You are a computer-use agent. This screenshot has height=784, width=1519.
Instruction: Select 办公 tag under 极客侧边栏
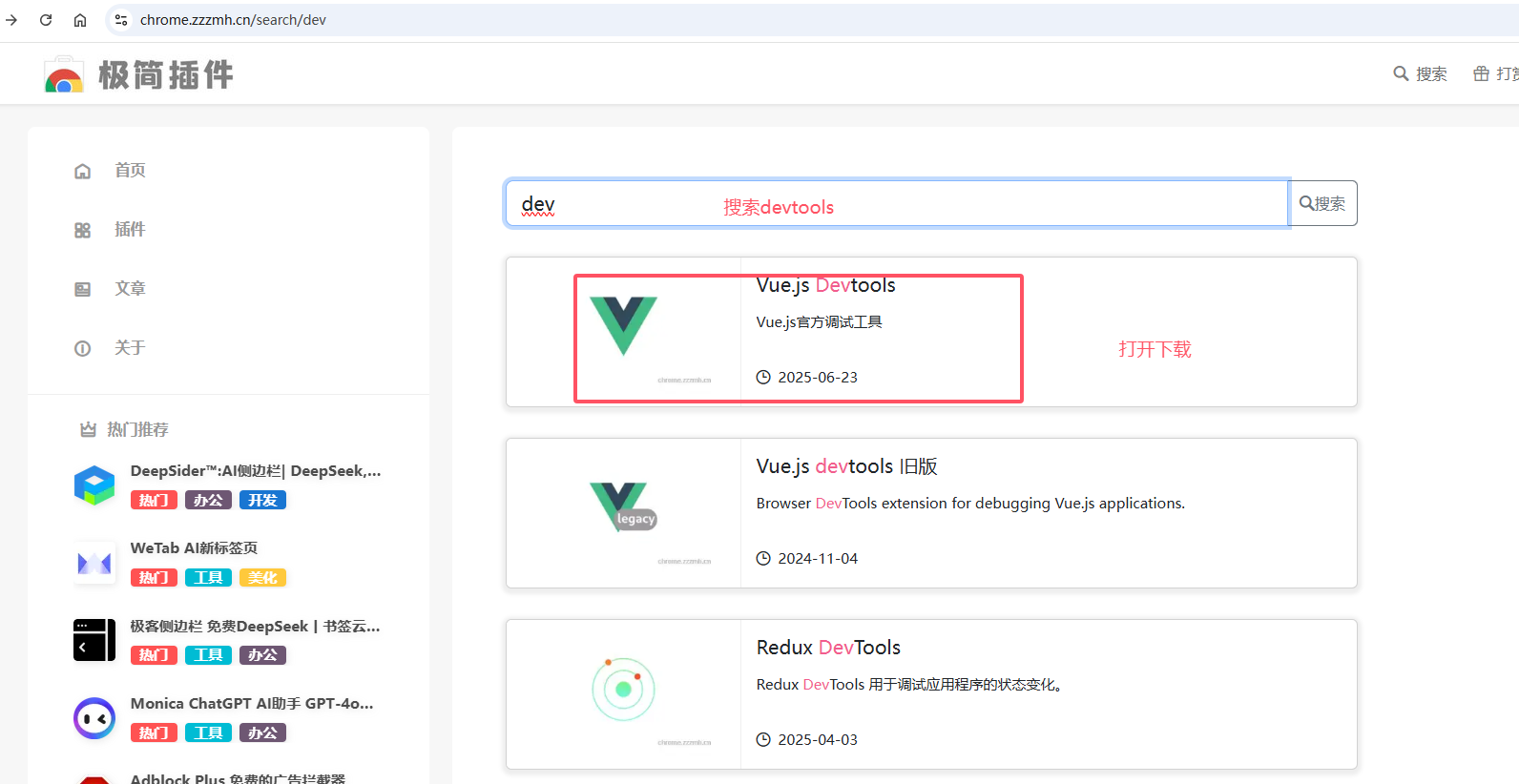pos(262,655)
